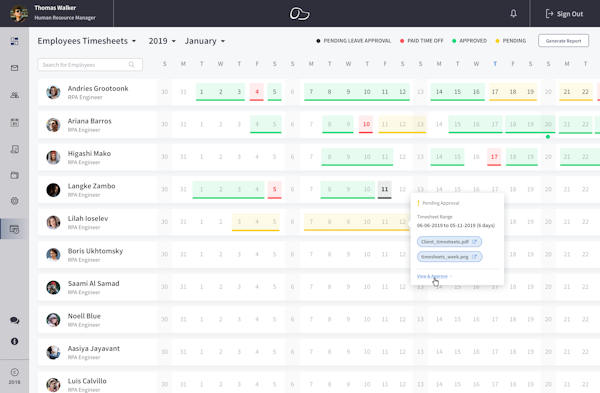Viewport: 600px width, 393px height.
Task: Select the active timesheets icon in sidebar
Action: [x=15, y=229]
